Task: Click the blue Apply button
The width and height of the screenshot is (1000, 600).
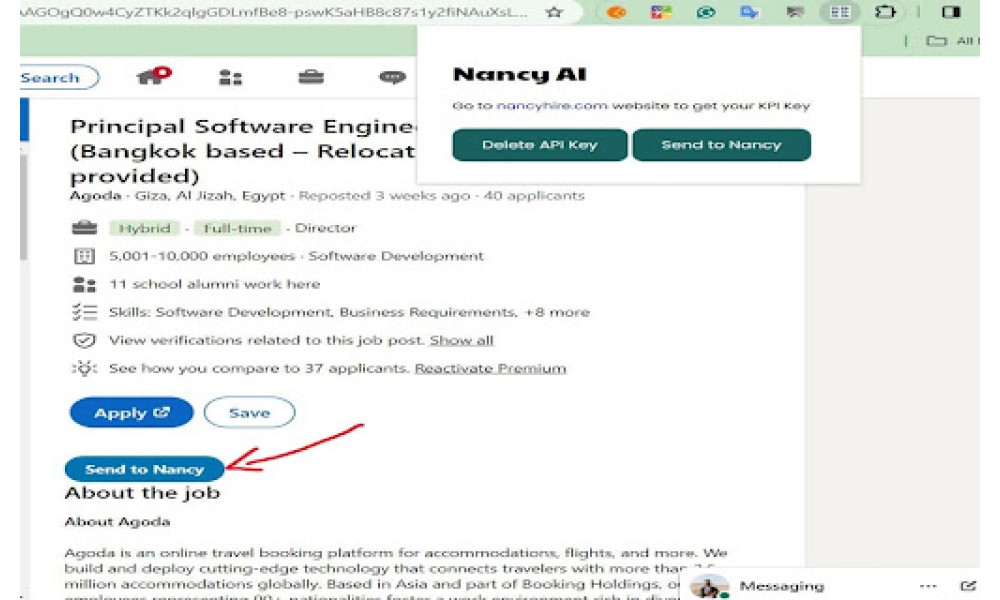Action: point(131,413)
